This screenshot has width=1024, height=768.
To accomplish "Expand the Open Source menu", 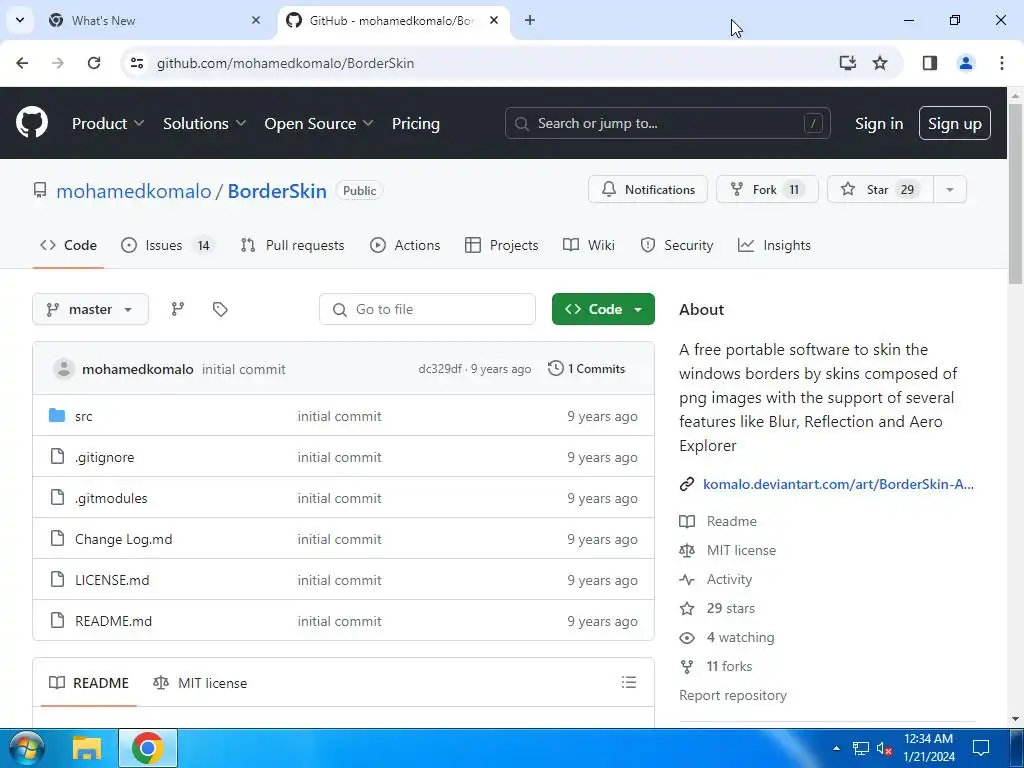I will click(x=319, y=123).
